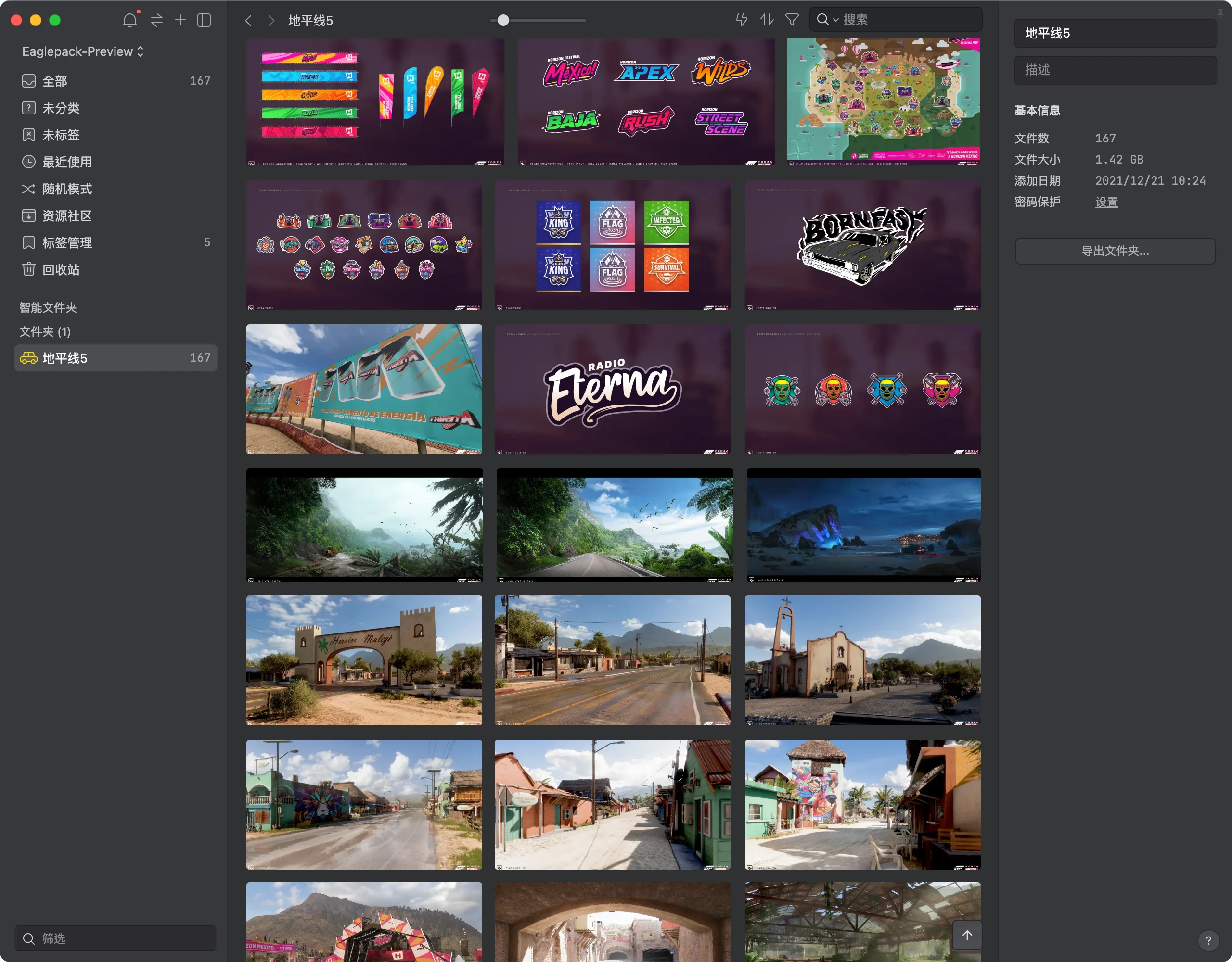The width and height of the screenshot is (1232, 962).
Task: Open 回收站 trash in the sidebar
Action: click(115, 269)
